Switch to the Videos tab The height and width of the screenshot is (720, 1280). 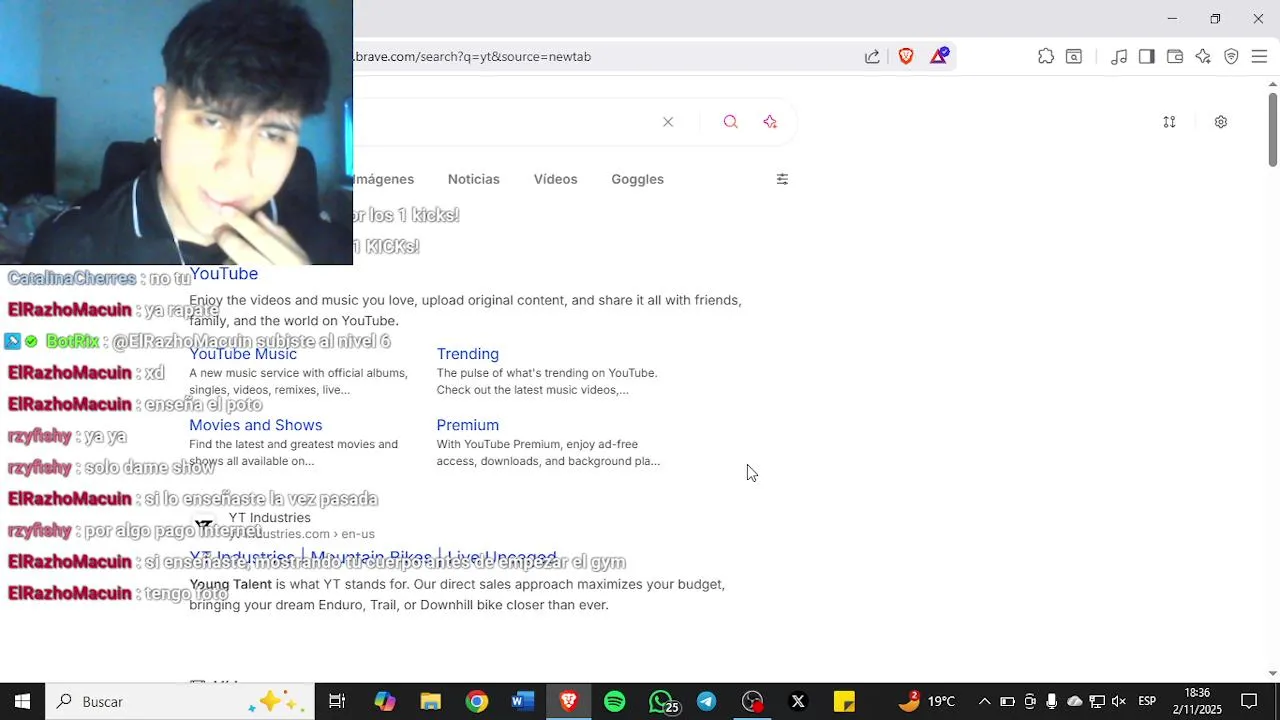tap(555, 179)
